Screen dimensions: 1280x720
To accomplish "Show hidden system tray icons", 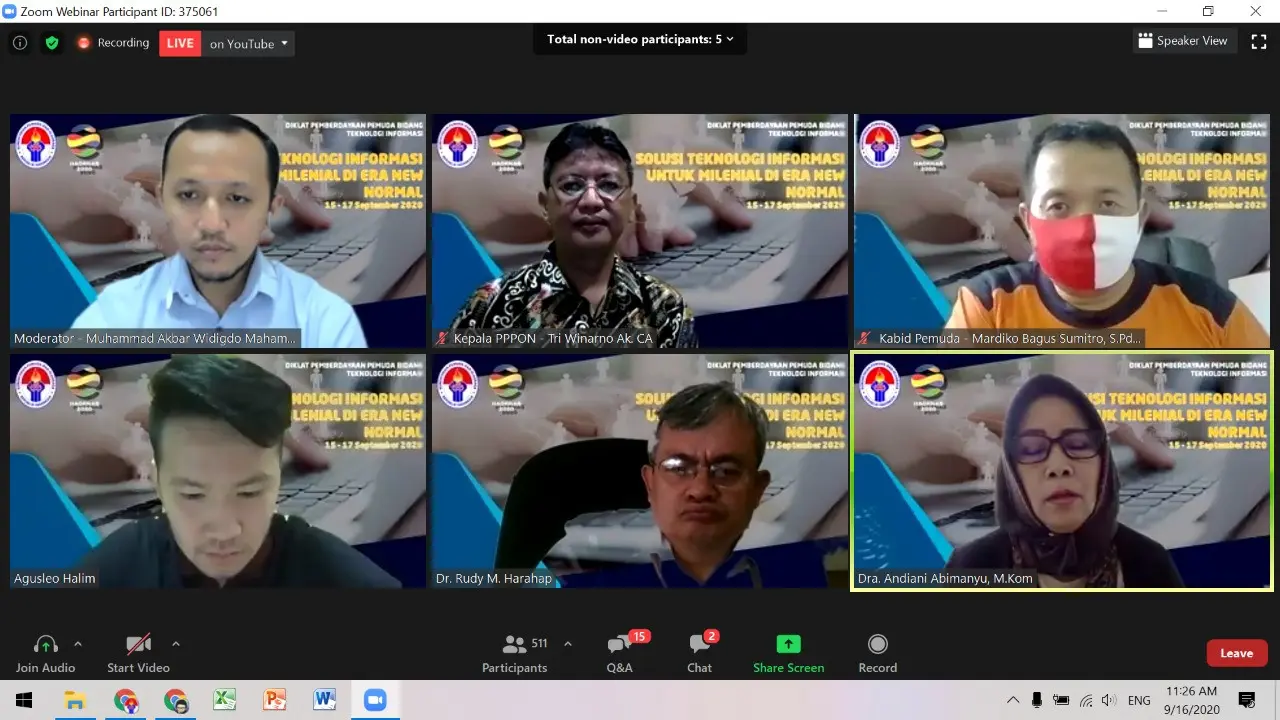I will point(1013,700).
